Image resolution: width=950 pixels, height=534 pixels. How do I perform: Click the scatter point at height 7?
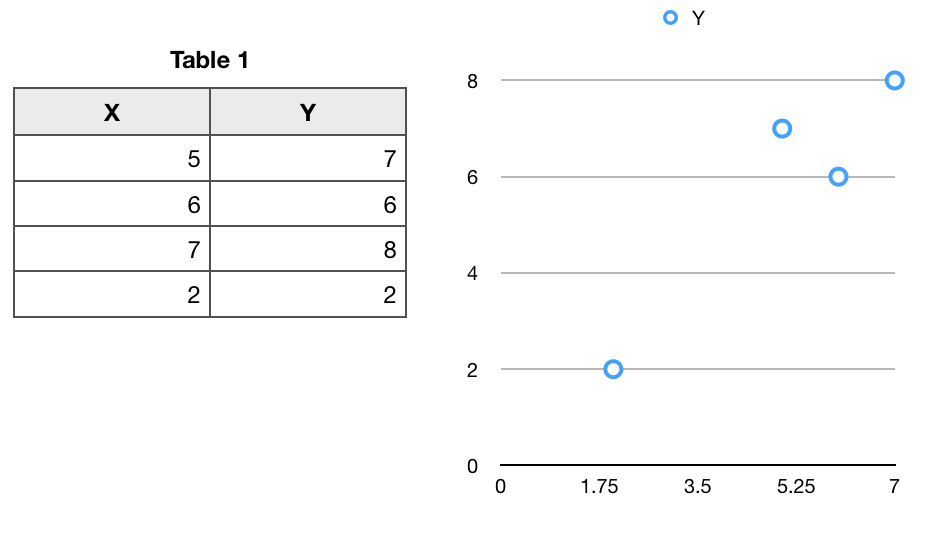click(782, 128)
